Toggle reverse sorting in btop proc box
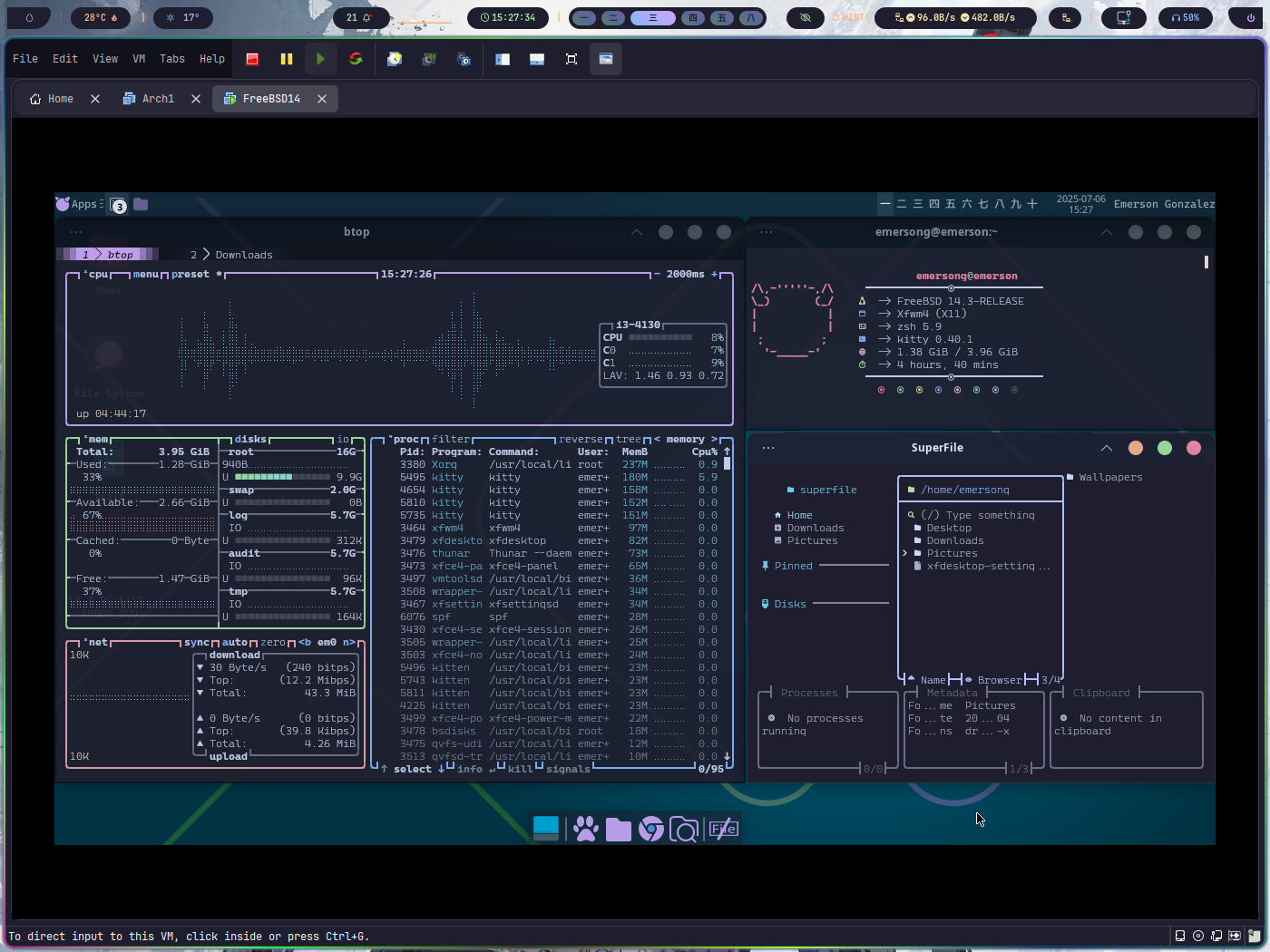The height and width of the screenshot is (952, 1270). point(581,439)
